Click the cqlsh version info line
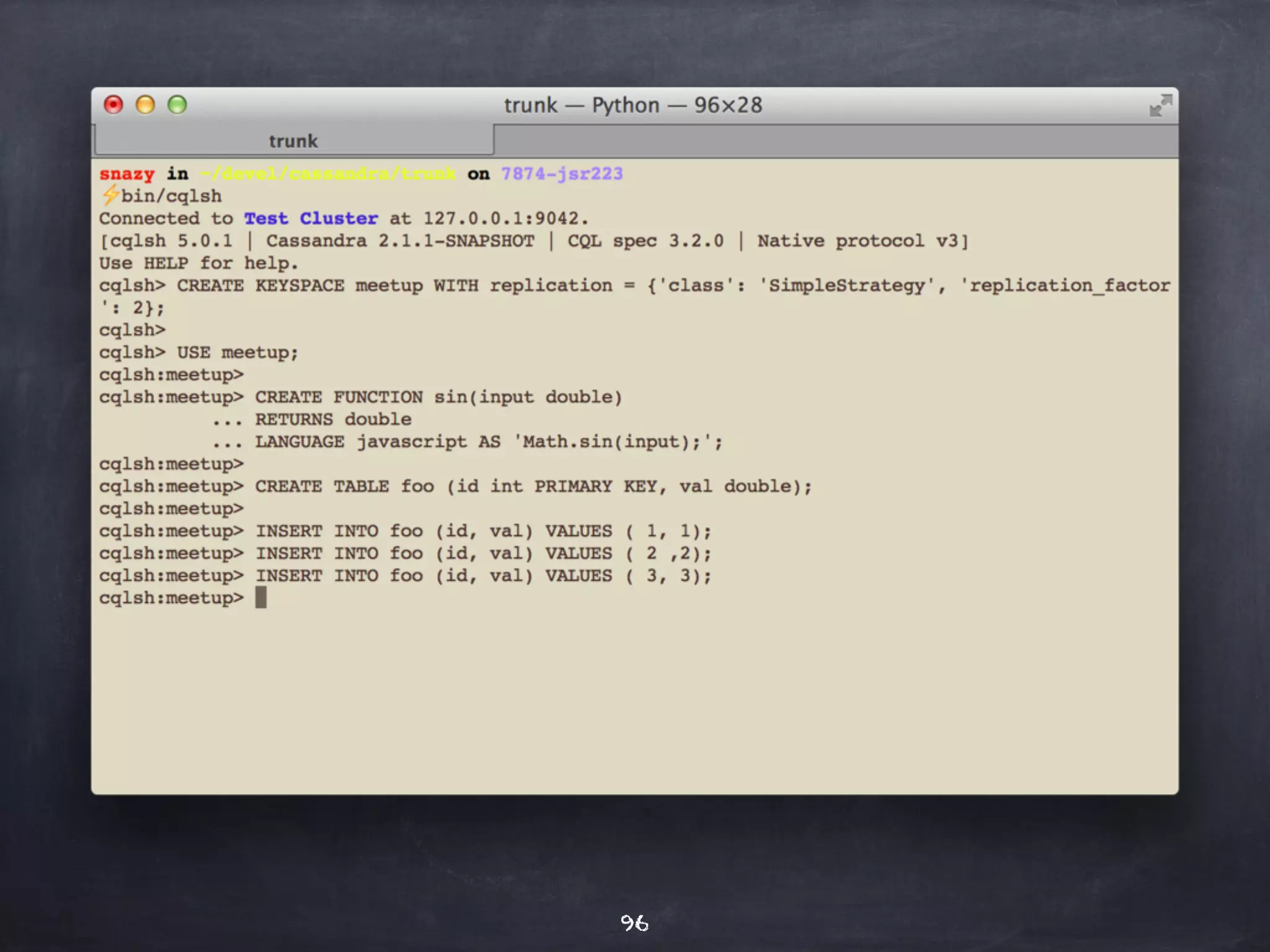This screenshot has width=1270, height=952. (533, 241)
